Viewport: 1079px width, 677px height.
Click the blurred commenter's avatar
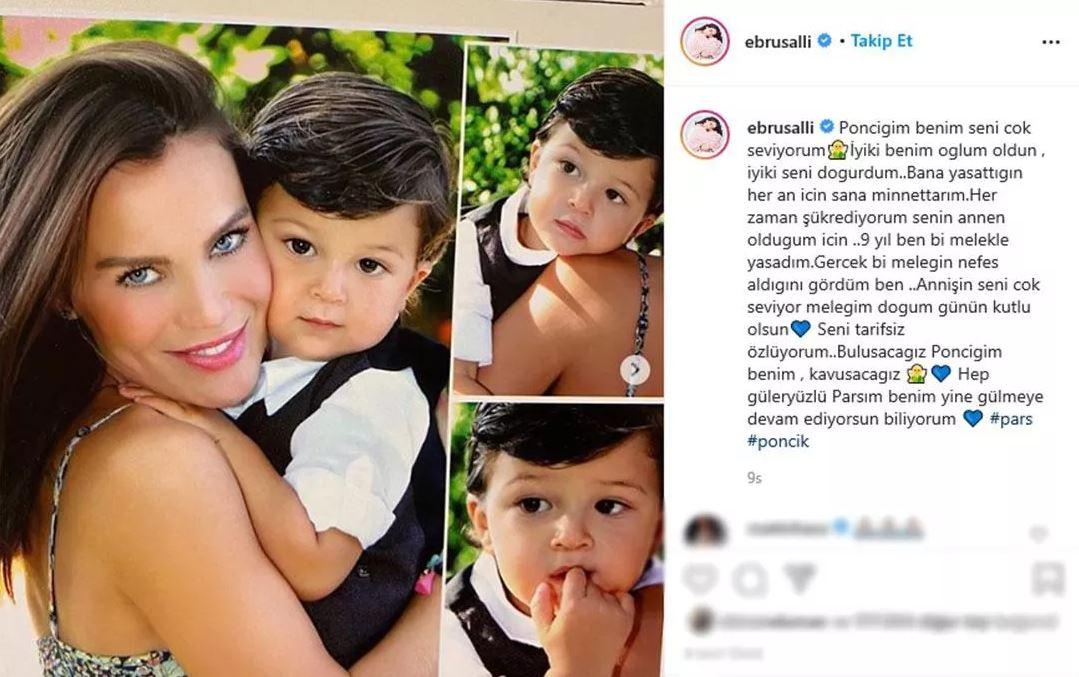705,532
